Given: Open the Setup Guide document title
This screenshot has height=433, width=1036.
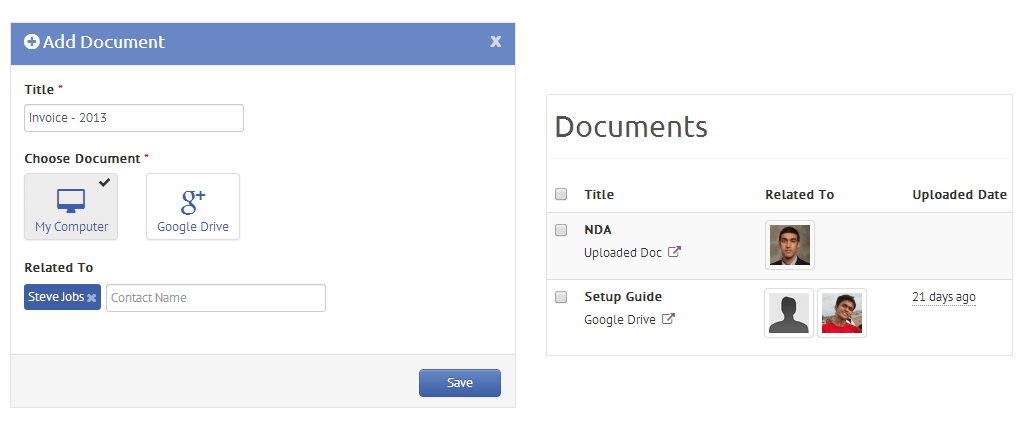Looking at the screenshot, I should pyautogui.click(x=623, y=297).
